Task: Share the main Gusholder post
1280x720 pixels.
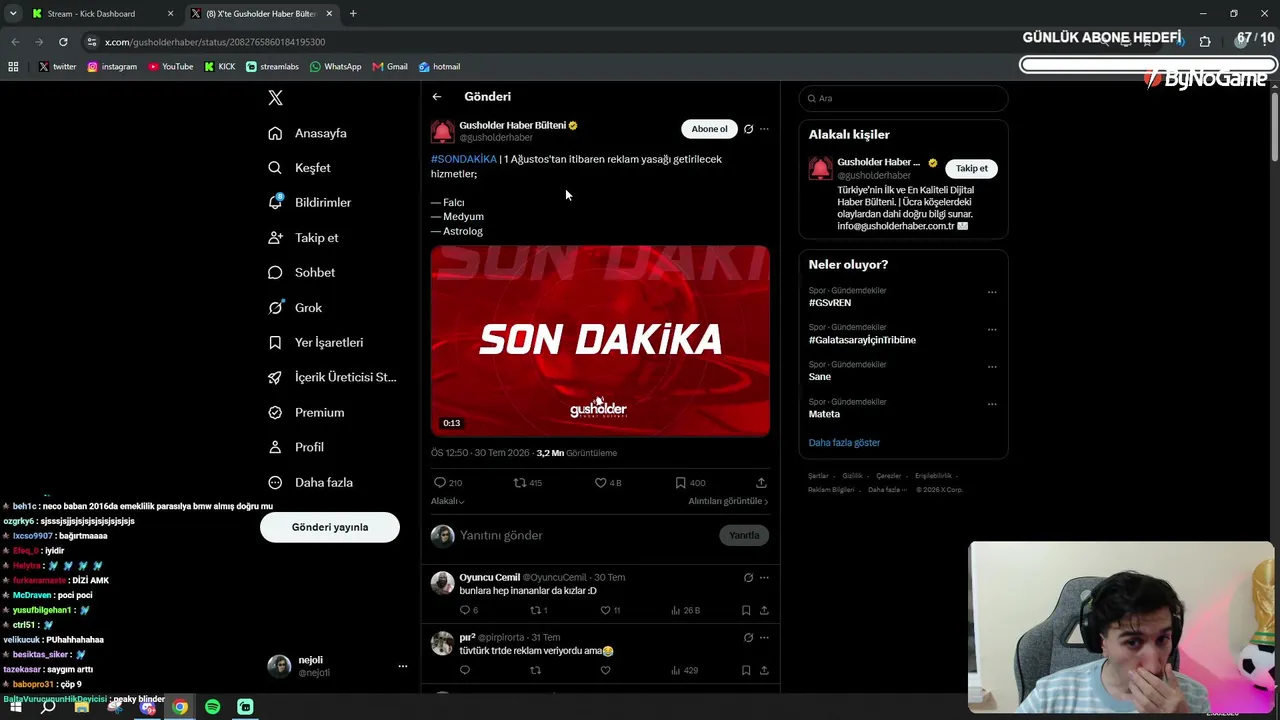Action: click(761, 482)
